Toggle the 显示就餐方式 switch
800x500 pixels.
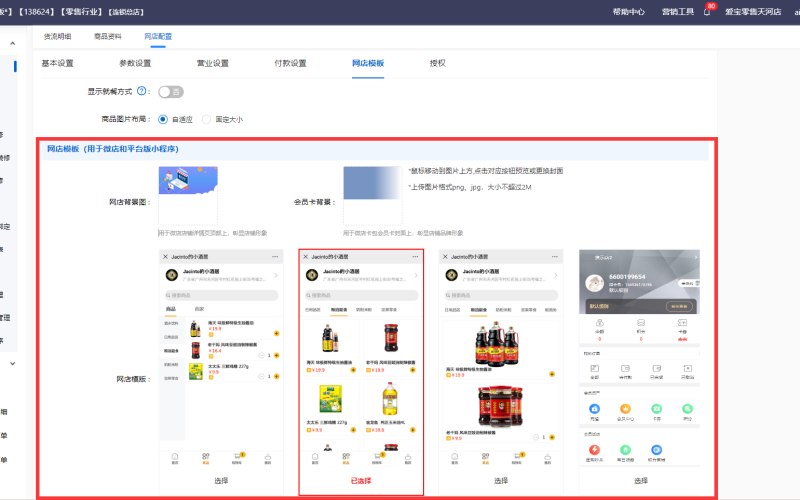[x=170, y=92]
